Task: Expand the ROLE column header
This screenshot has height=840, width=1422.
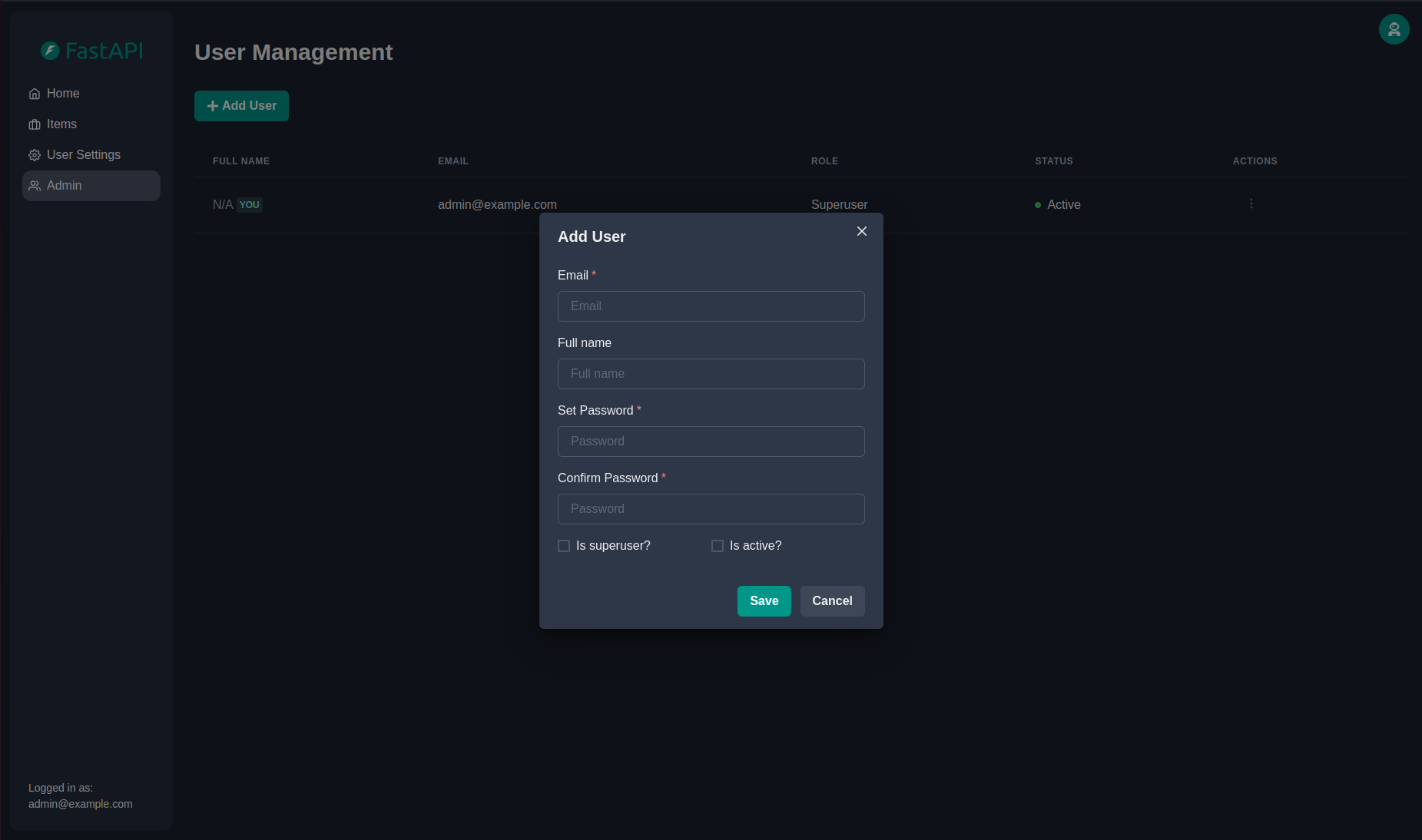Action: point(824,161)
